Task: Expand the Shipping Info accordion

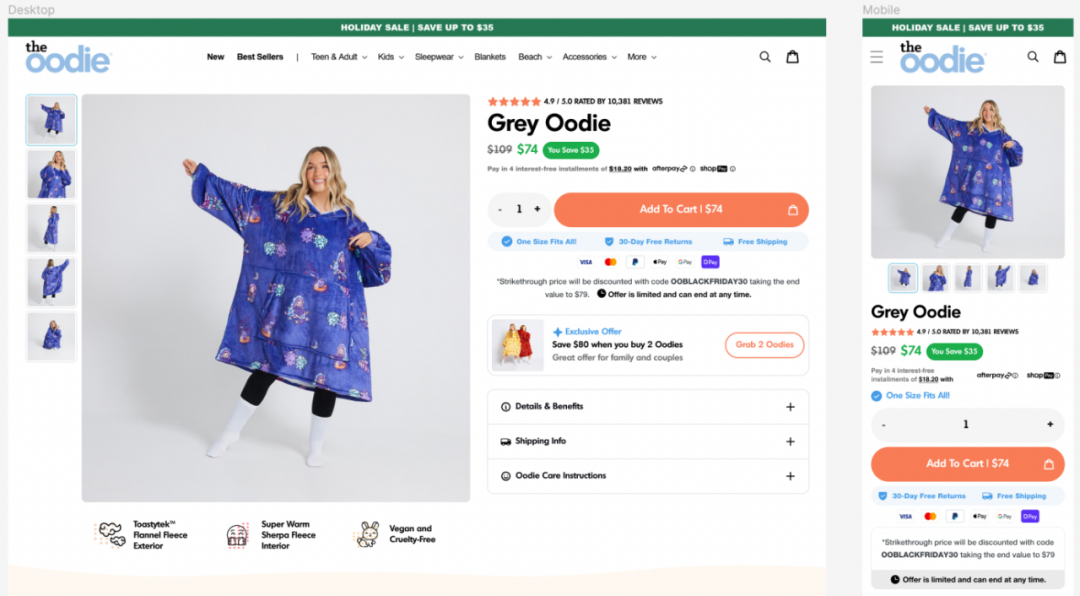Action: pyautogui.click(x=647, y=442)
